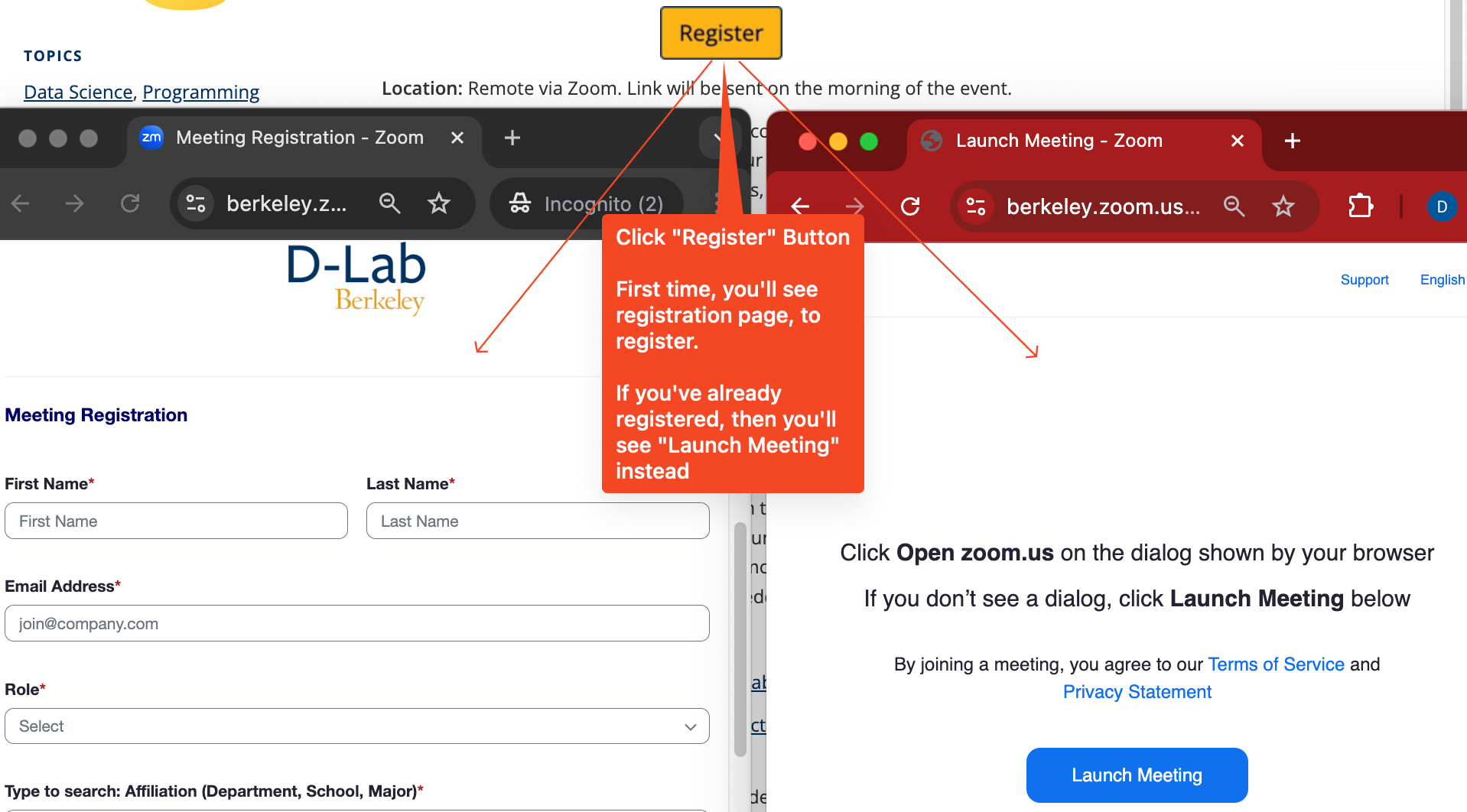The height and width of the screenshot is (812, 1467).
Task: Click the Launch Meeting blue button
Action: 1137,775
